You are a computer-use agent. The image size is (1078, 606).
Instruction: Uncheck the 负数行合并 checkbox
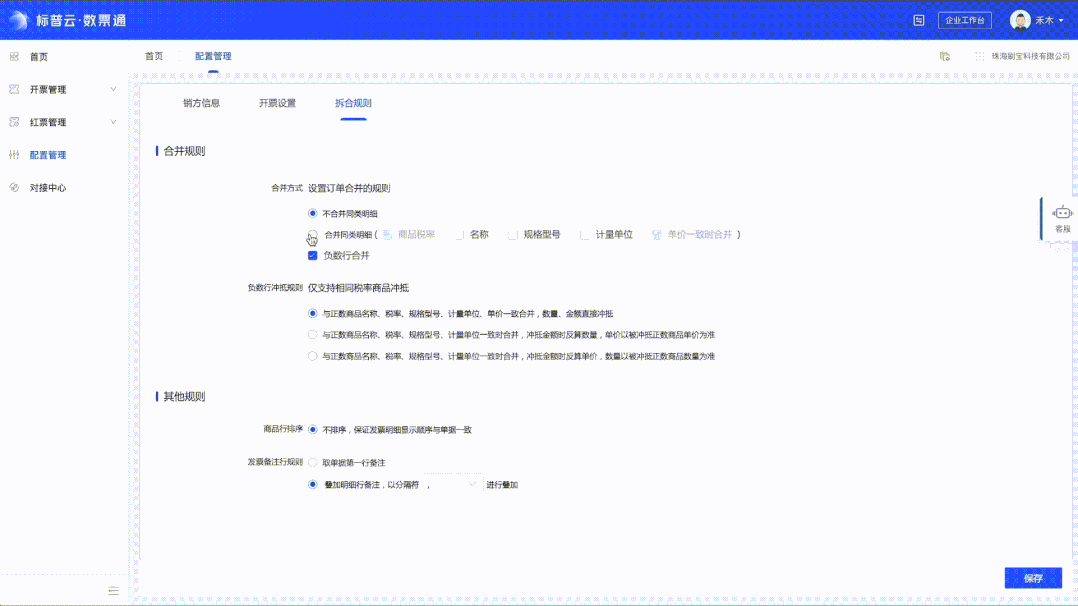pyautogui.click(x=313, y=255)
